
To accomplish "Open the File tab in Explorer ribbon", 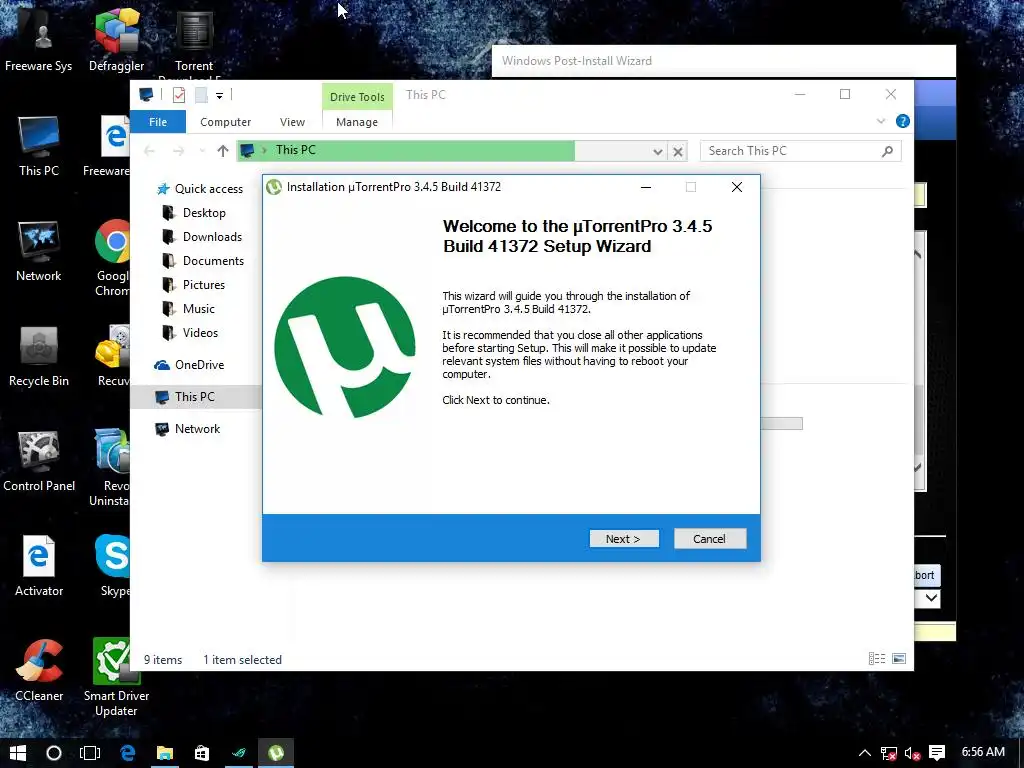I will 158,122.
